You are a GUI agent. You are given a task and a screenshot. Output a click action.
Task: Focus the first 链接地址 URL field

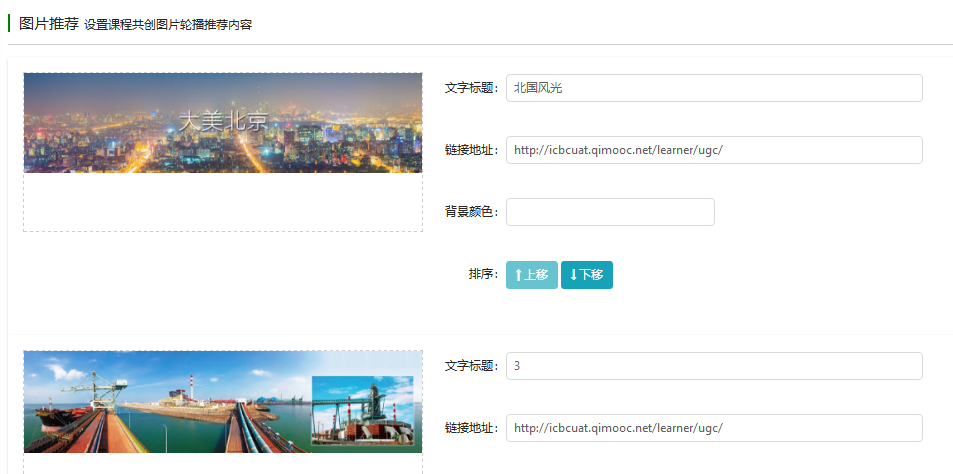pyautogui.click(x=714, y=150)
